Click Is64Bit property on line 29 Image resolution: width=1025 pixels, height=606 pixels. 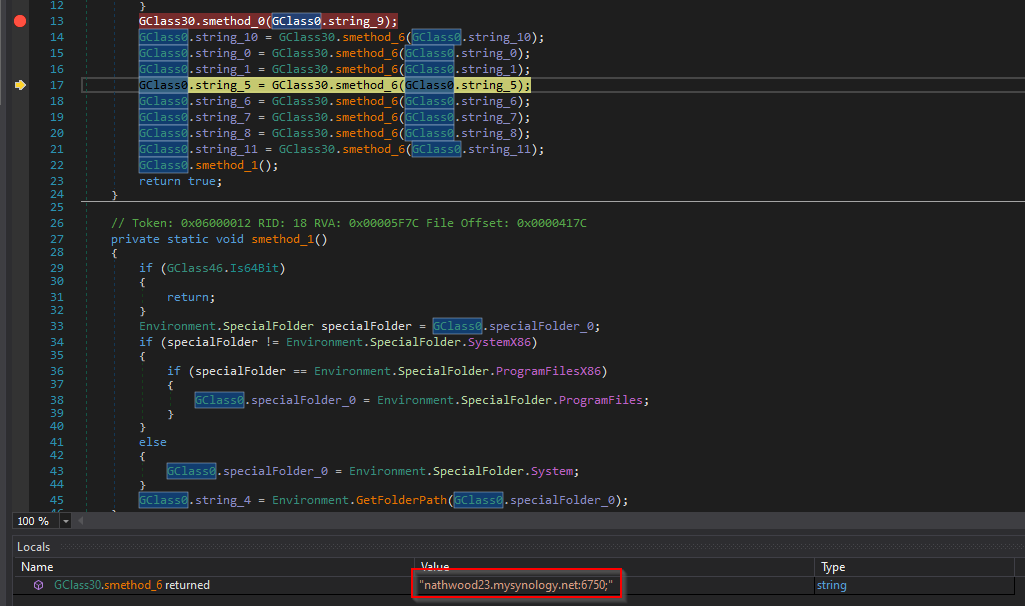click(x=254, y=268)
